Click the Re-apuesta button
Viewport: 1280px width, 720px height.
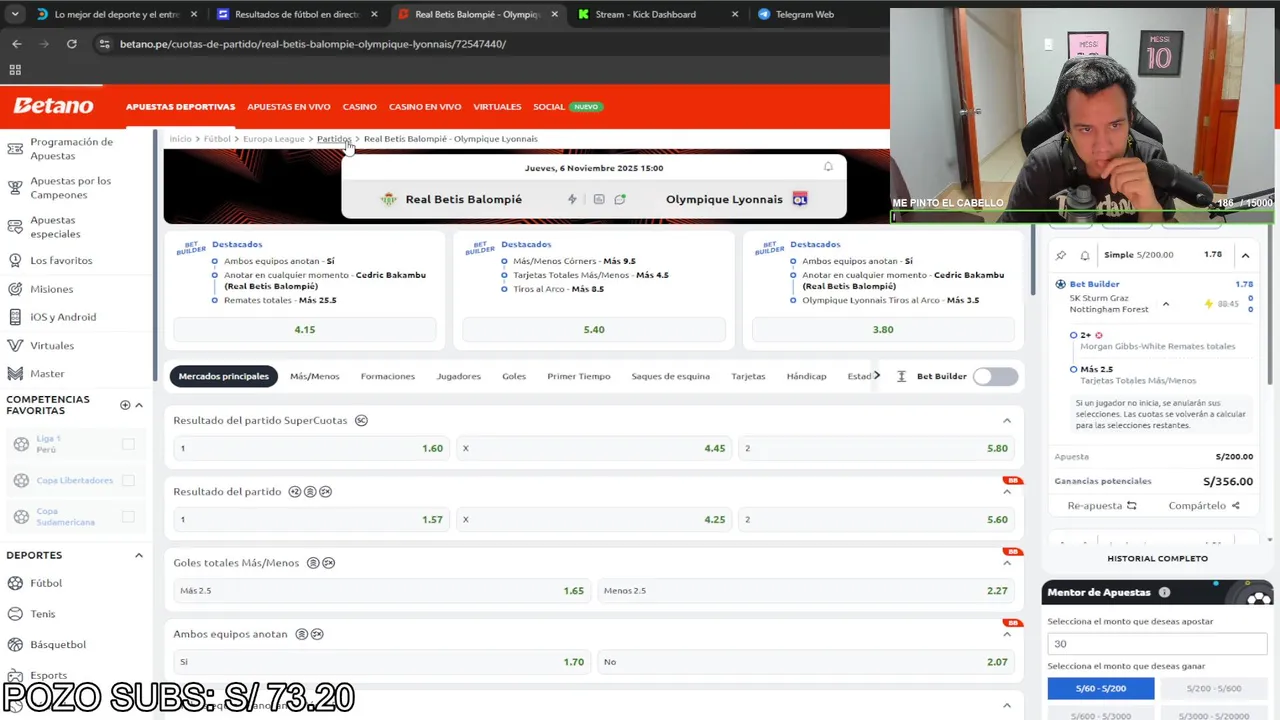point(1102,506)
